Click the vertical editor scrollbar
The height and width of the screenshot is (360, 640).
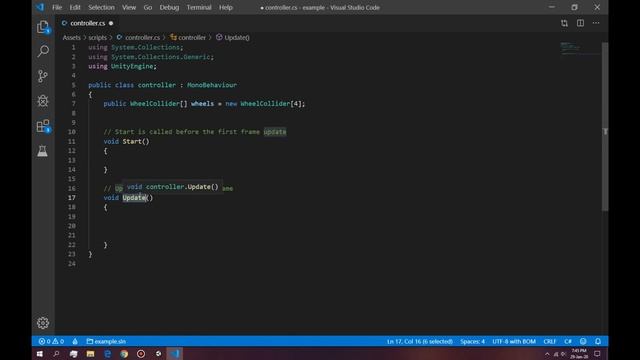coord(605,127)
